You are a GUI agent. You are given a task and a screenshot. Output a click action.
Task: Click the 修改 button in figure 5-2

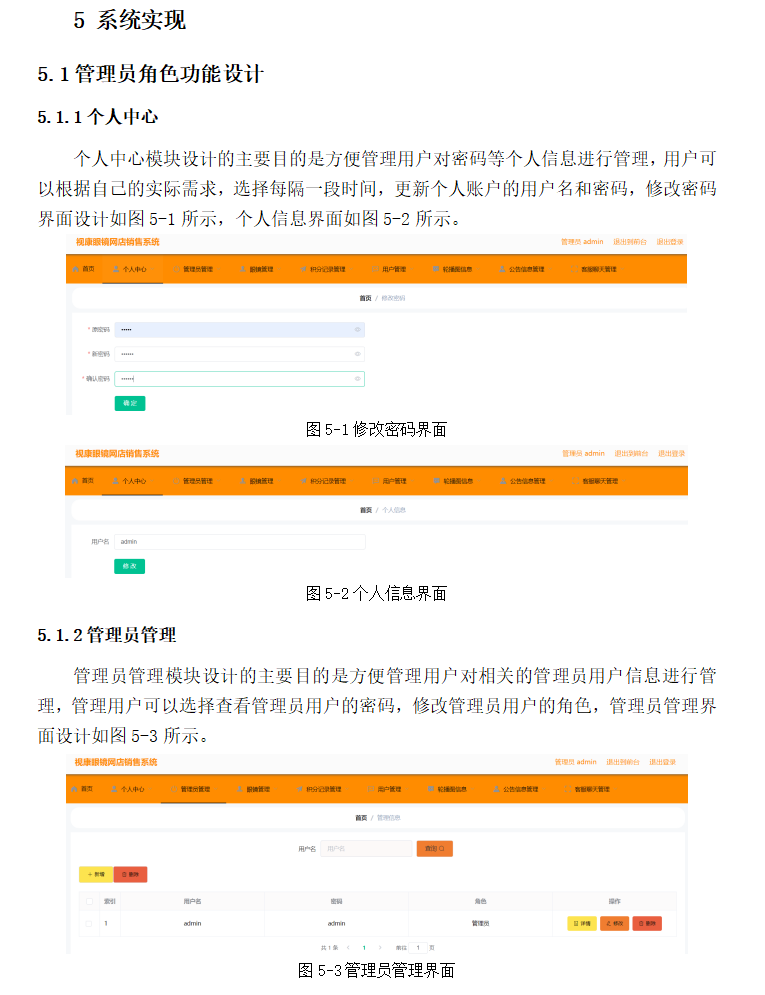(x=129, y=566)
